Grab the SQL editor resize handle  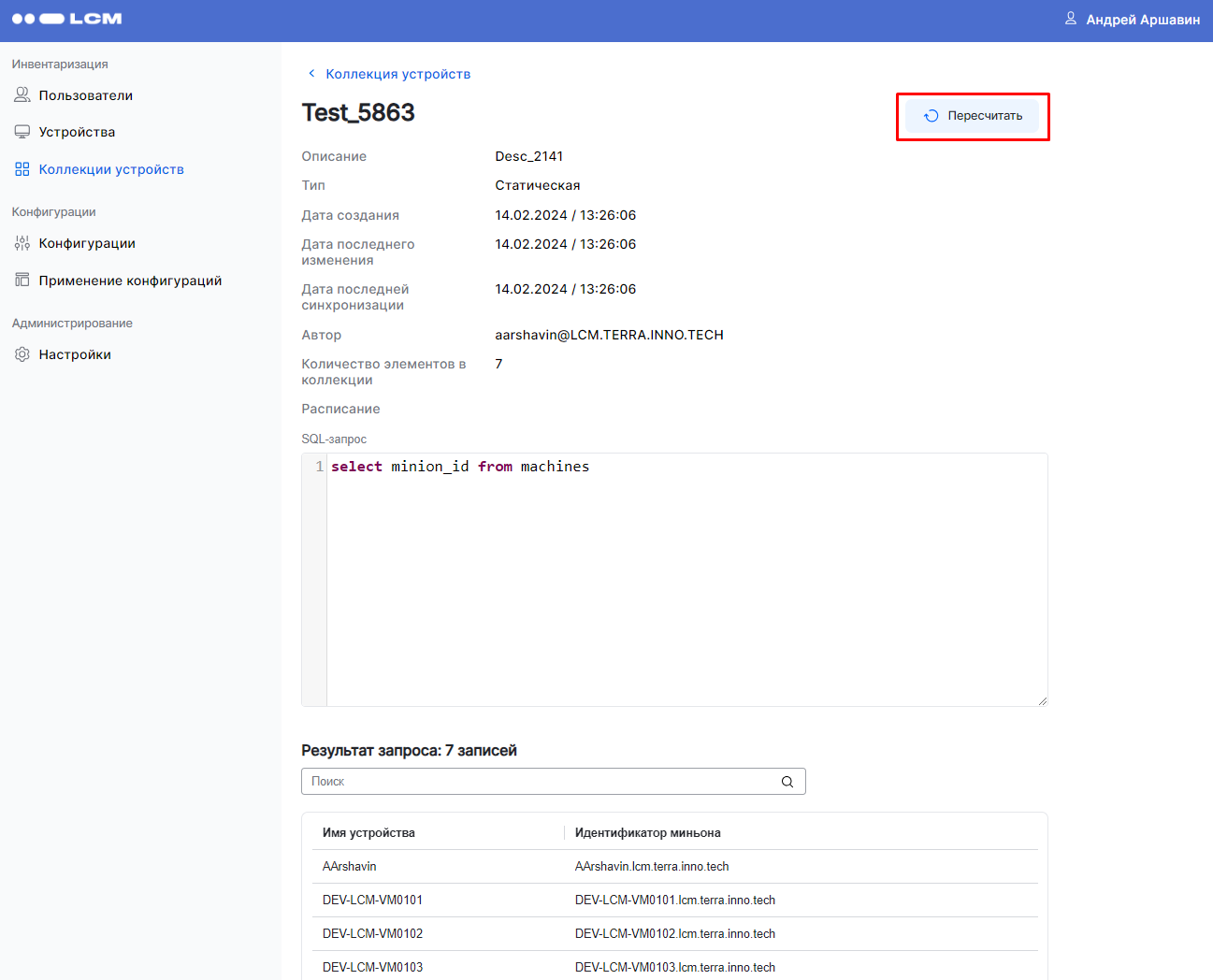tap(1042, 700)
